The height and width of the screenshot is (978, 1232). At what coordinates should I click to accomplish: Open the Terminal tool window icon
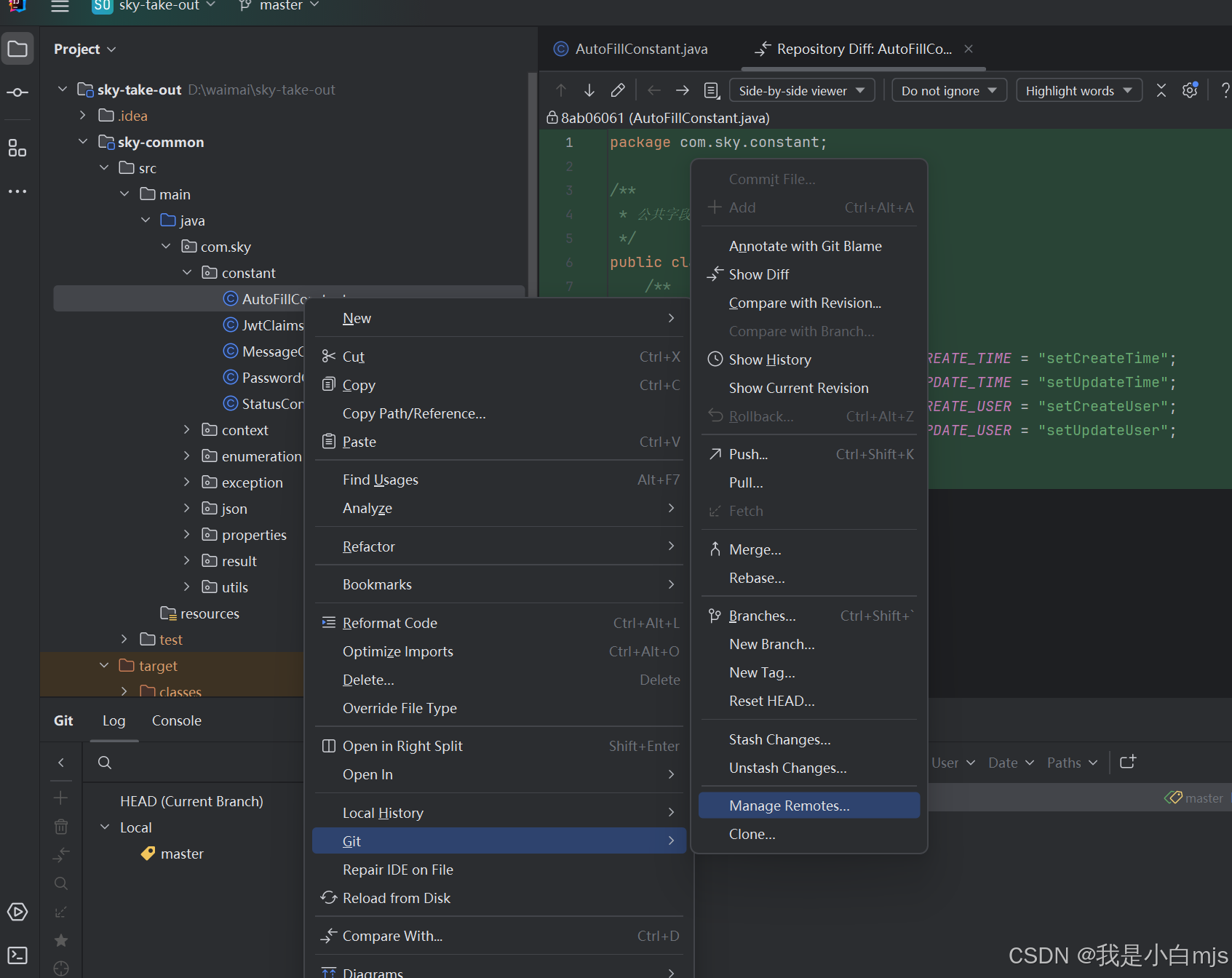coord(17,955)
